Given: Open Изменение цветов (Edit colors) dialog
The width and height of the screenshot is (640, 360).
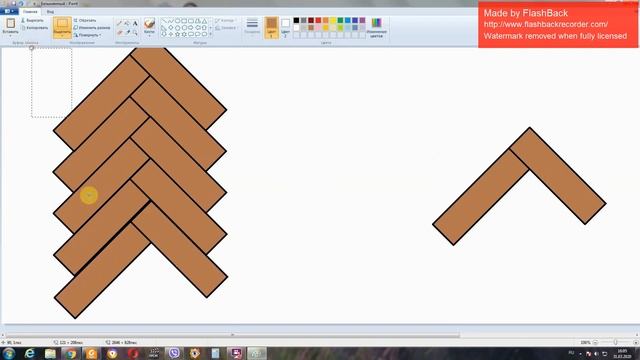Looking at the screenshot, I should [x=376, y=27].
